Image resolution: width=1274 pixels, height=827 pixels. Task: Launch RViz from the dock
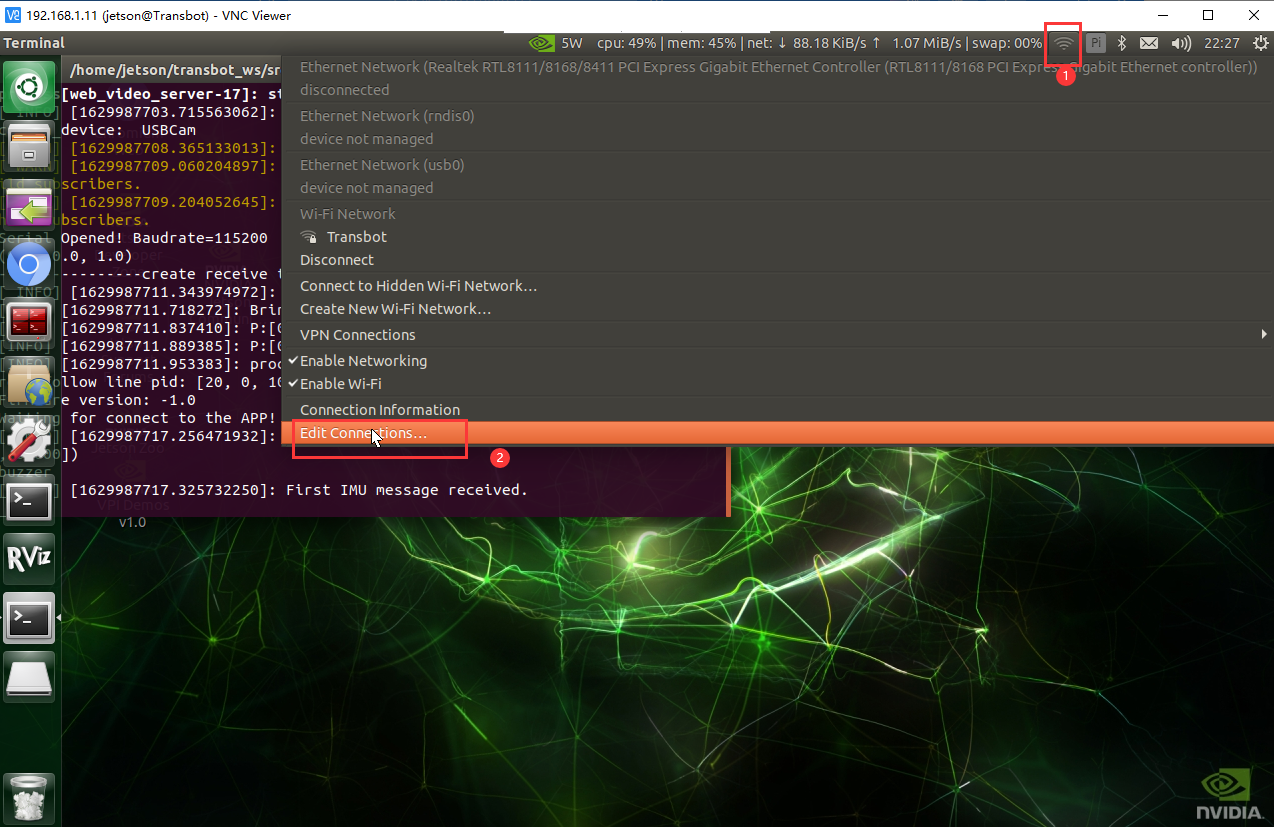(x=29, y=560)
